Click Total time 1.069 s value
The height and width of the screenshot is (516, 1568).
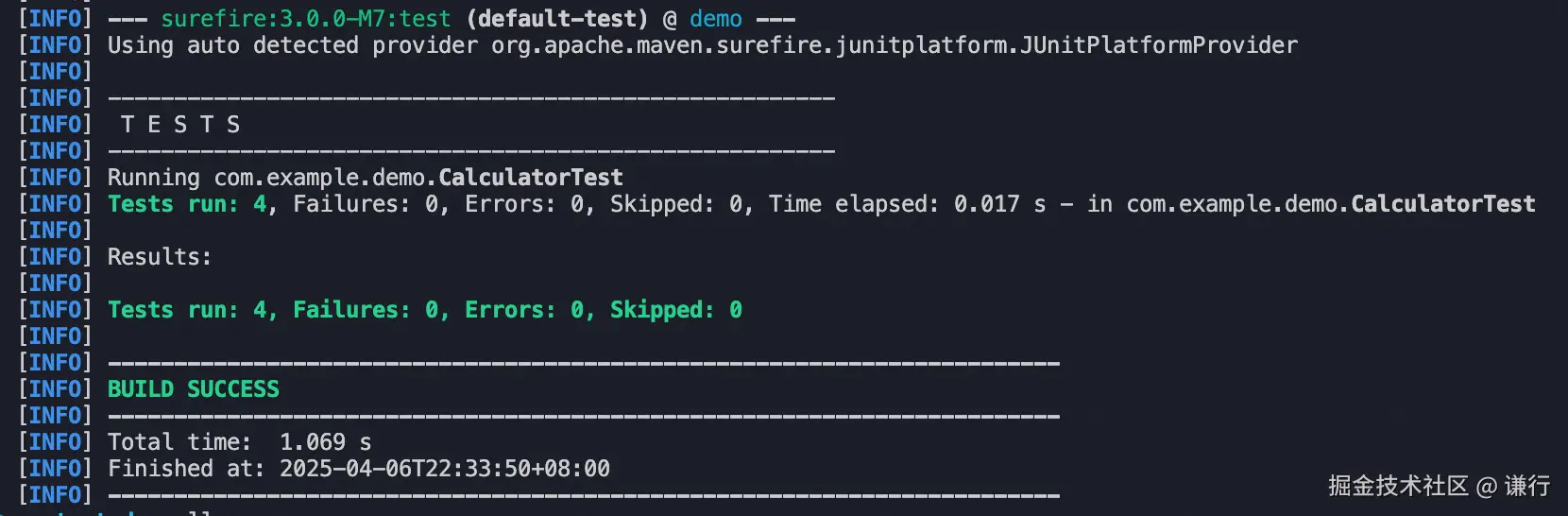[325, 442]
